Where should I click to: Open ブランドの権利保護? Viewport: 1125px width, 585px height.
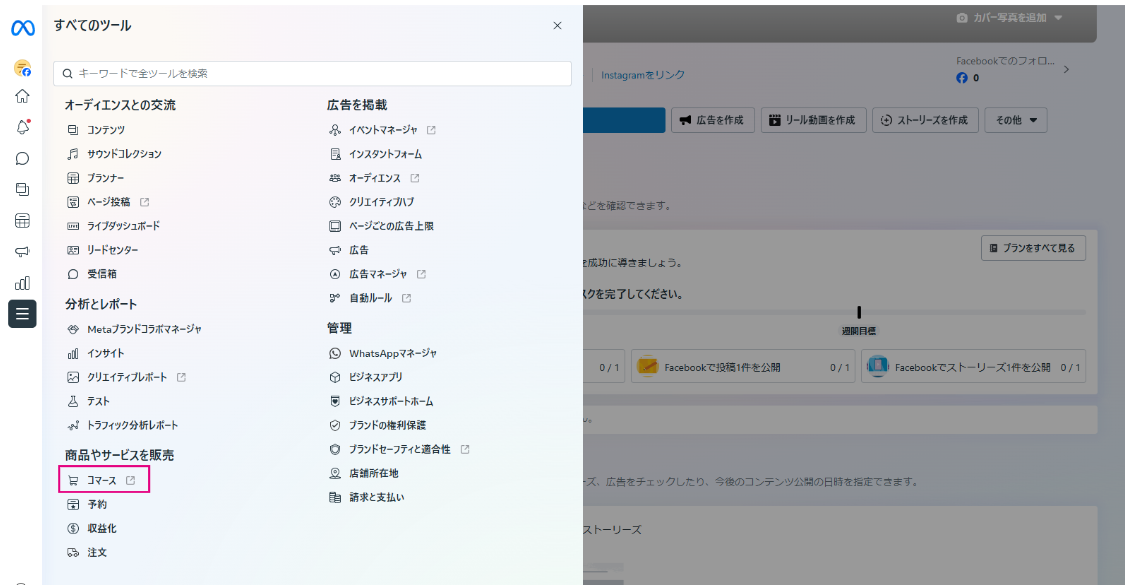point(377,426)
